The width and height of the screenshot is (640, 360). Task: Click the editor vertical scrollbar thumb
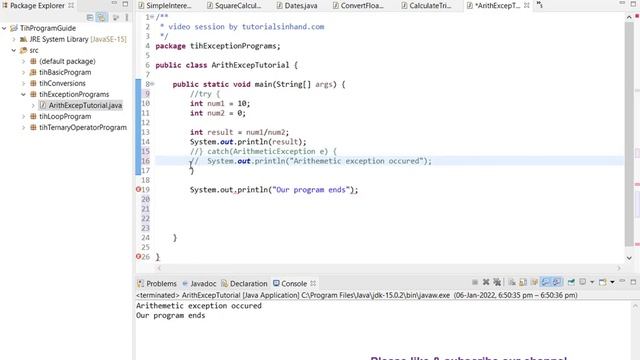[629, 134]
